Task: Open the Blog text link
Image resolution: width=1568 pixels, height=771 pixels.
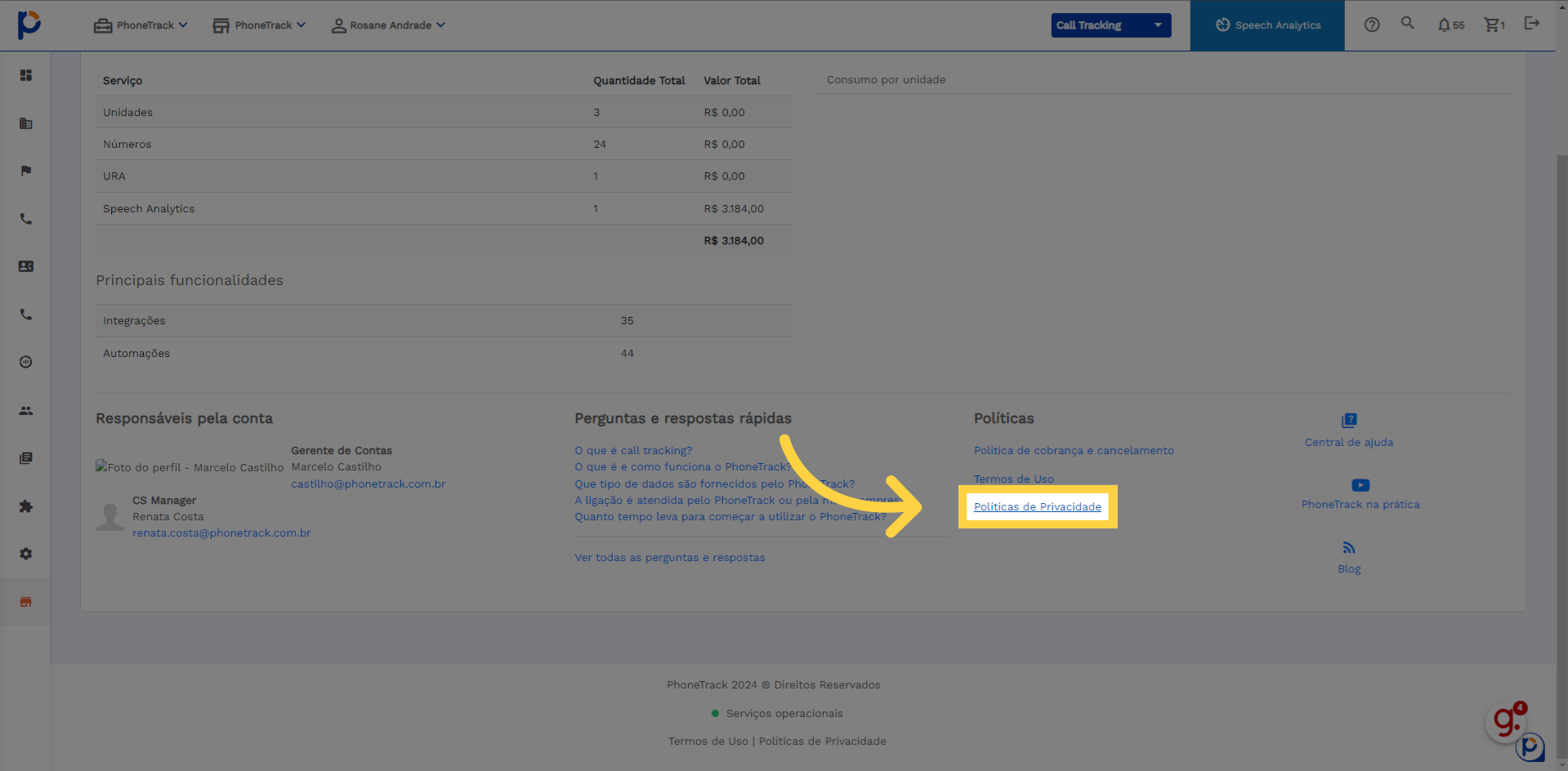Action: click(1349, 569)
